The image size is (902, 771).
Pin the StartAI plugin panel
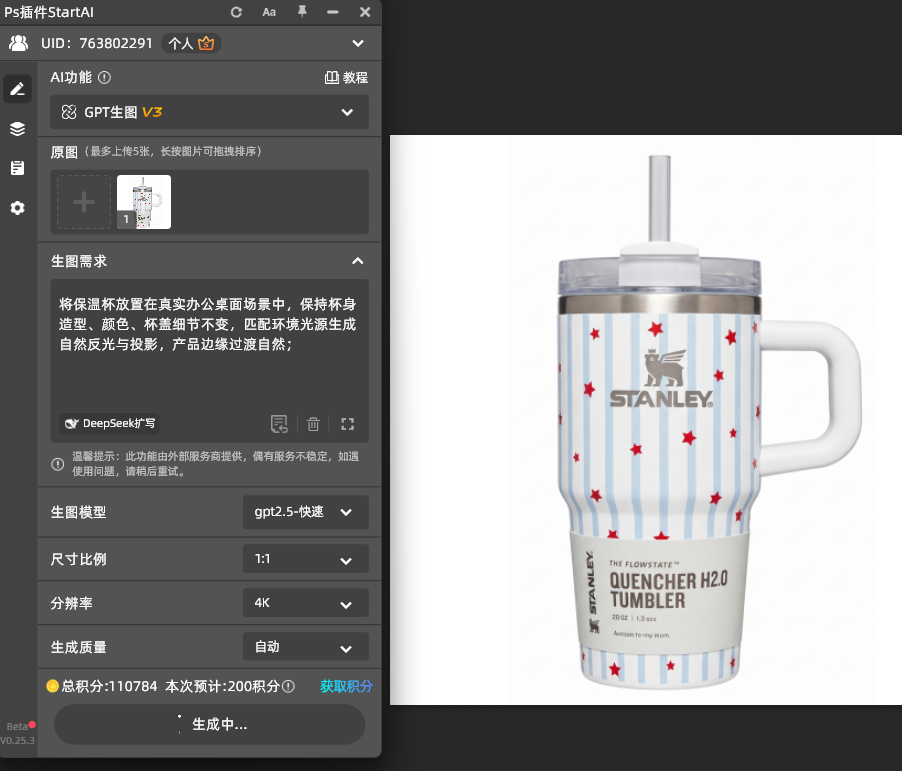tap(301, 12)
